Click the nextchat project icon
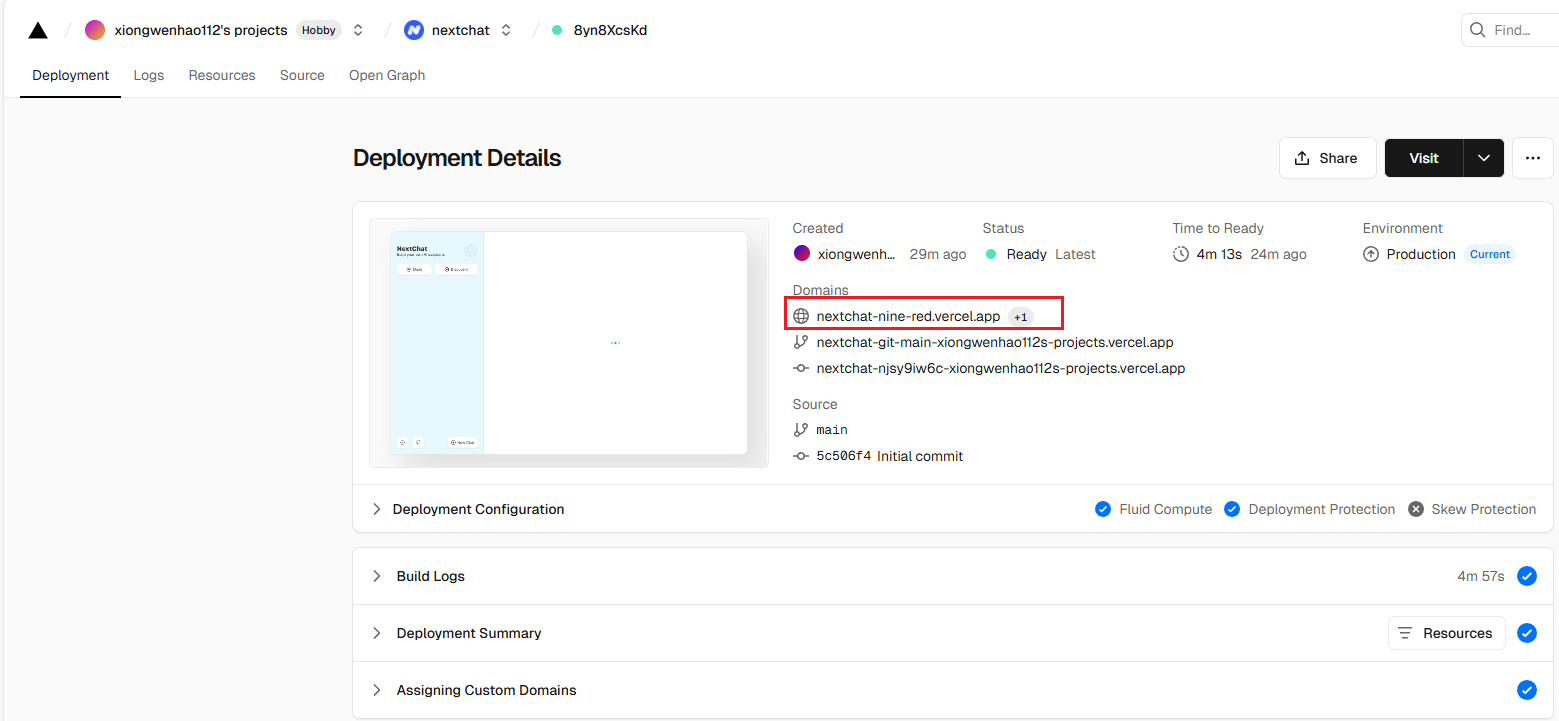Screen dimensions: 1559x721 414,30
